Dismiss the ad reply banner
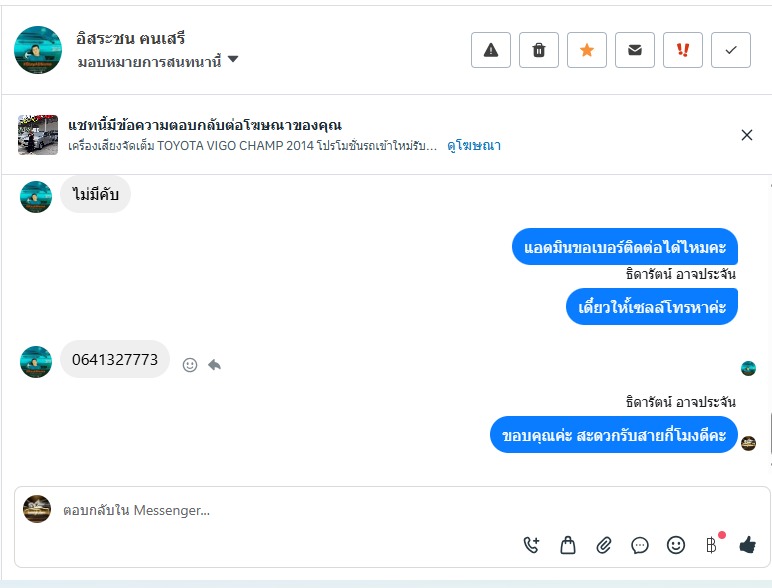Viewport: 772px width, 588px height. (747, 135)
